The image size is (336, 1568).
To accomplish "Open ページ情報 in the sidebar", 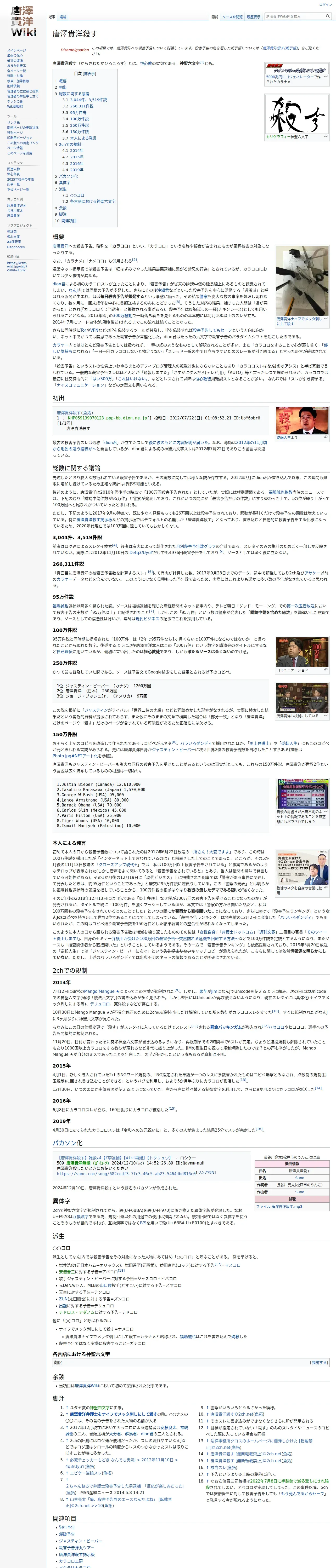I will click(15, 148).
